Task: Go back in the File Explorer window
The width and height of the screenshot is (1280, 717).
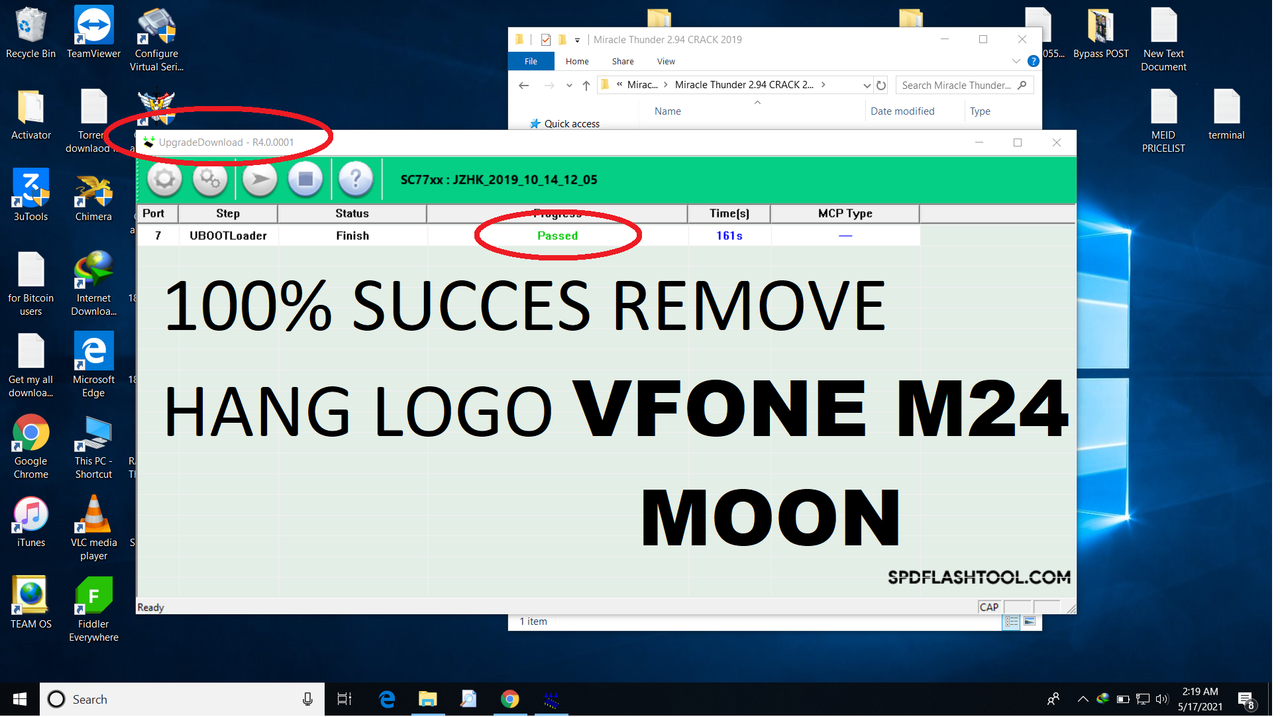Action: click(x=524, y=86)
